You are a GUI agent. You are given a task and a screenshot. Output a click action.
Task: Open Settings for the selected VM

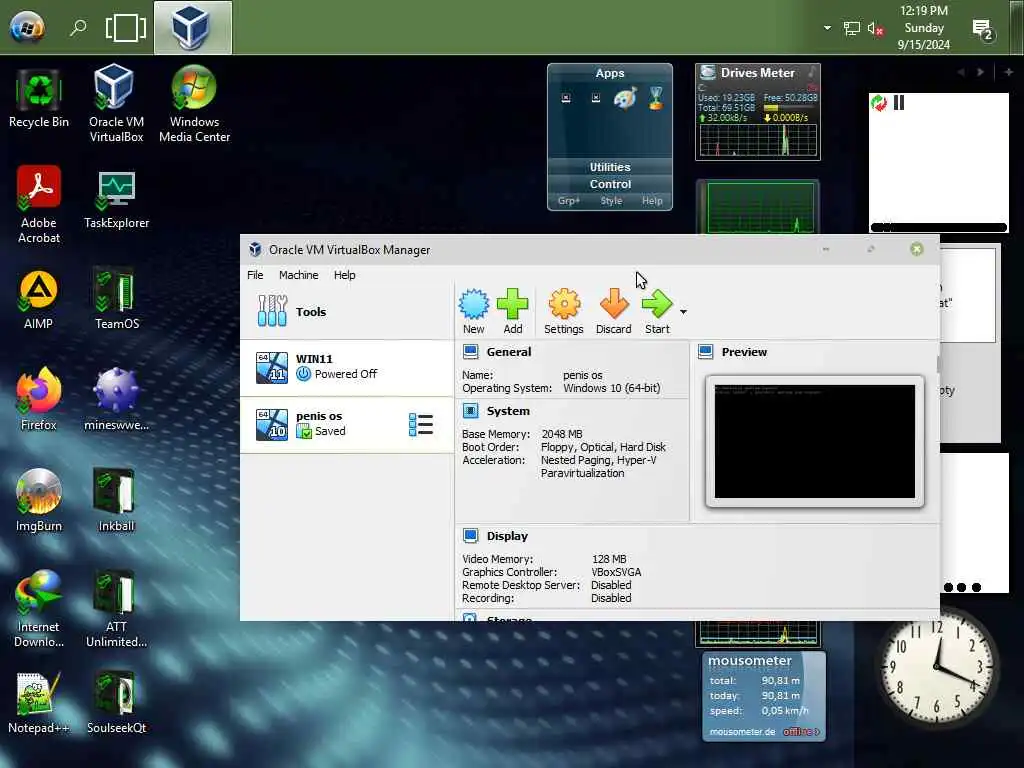[x=564, y=312]
